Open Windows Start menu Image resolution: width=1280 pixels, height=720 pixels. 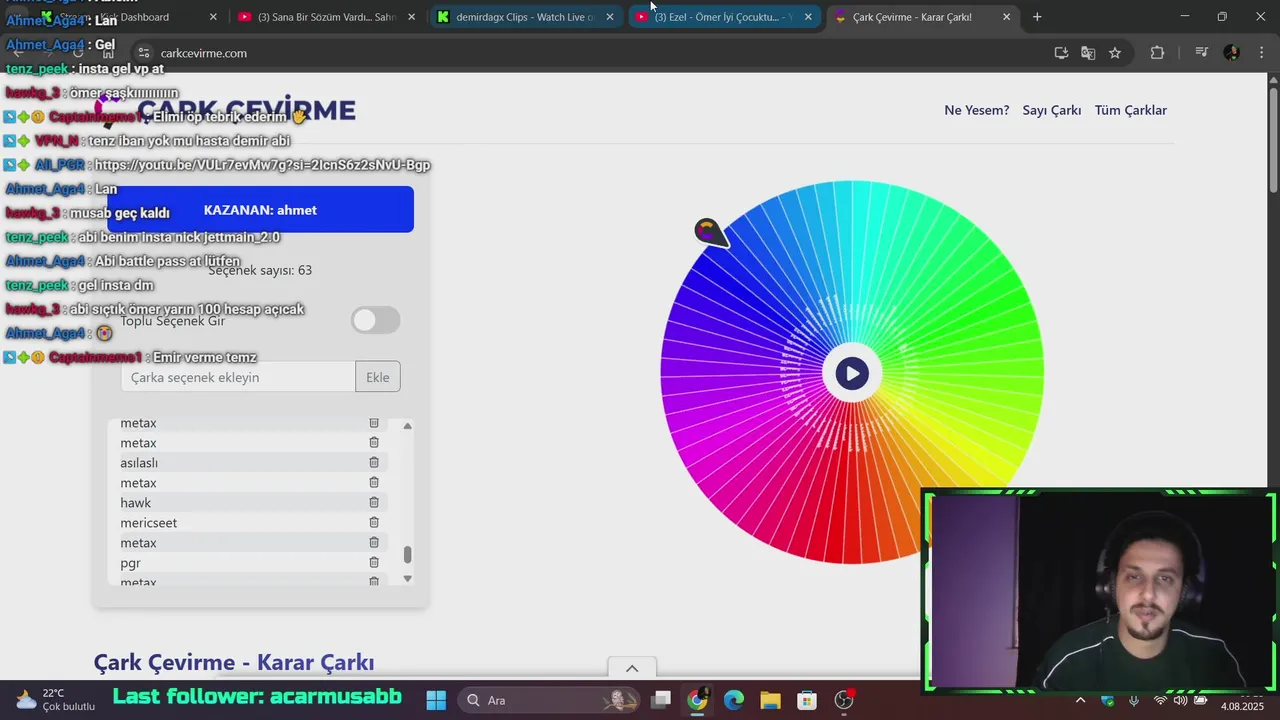436,700
